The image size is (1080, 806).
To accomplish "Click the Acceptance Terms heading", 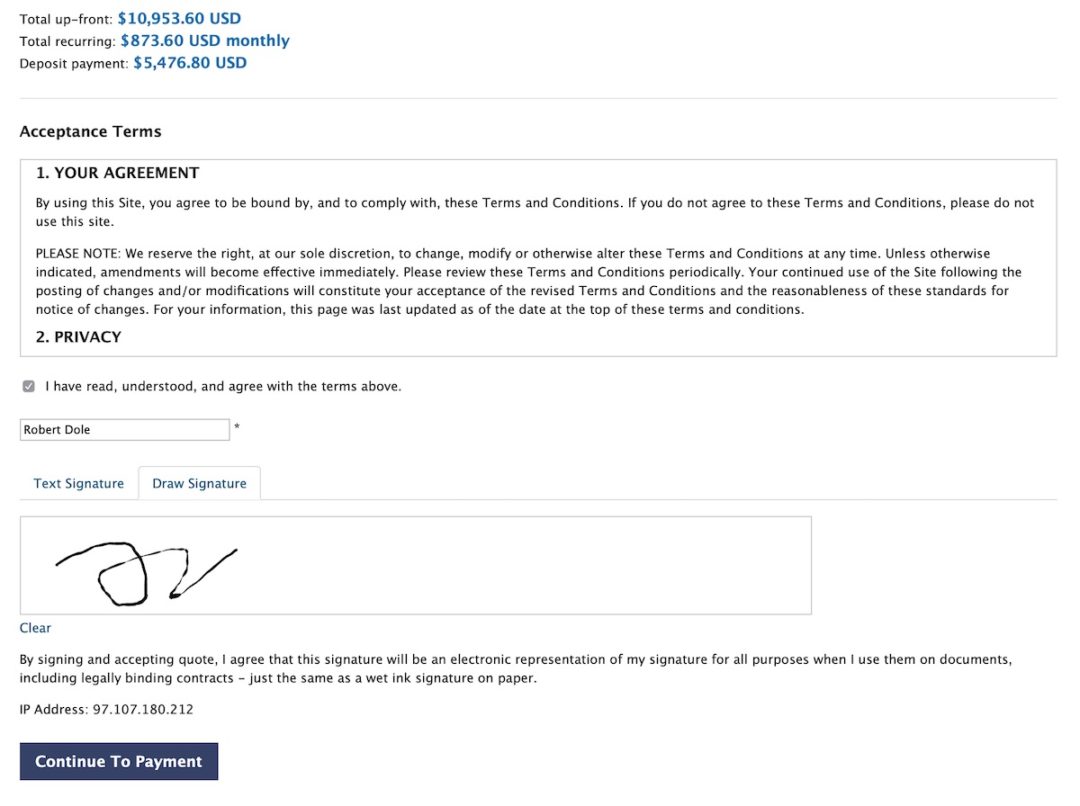I will click(90, 132).
